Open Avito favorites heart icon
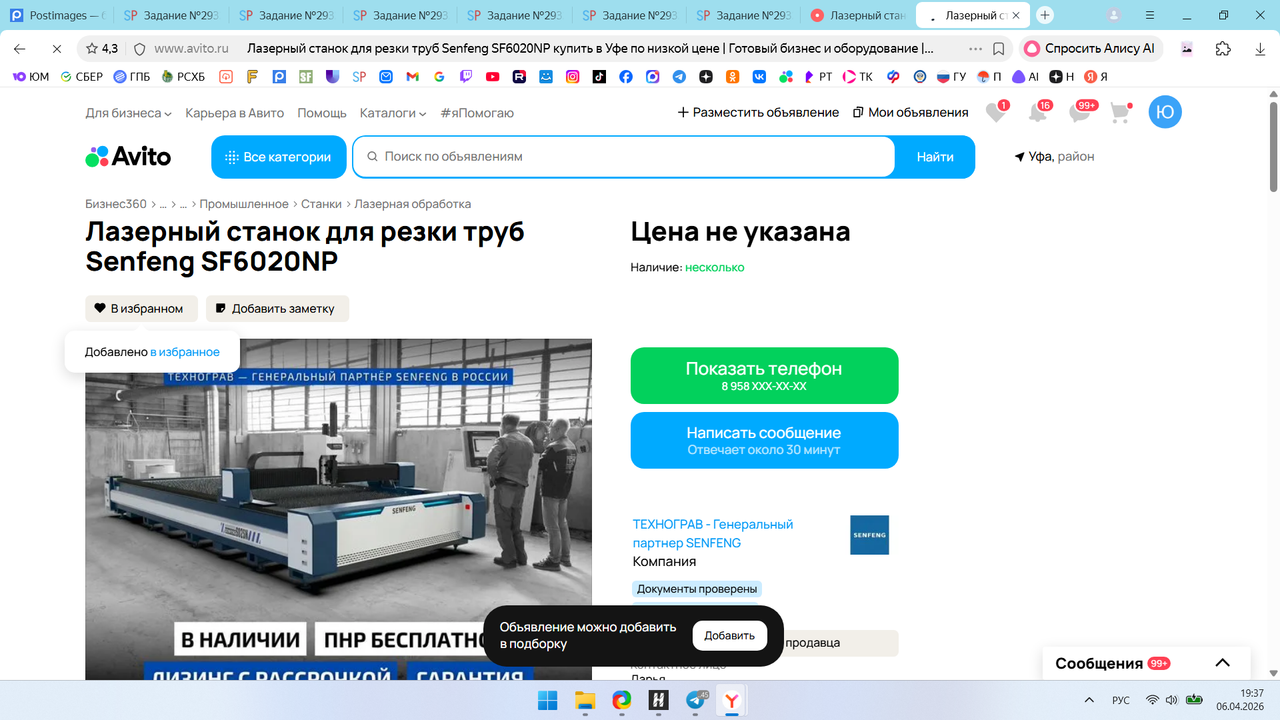The image size is (1280, 720). coord(996,112)
